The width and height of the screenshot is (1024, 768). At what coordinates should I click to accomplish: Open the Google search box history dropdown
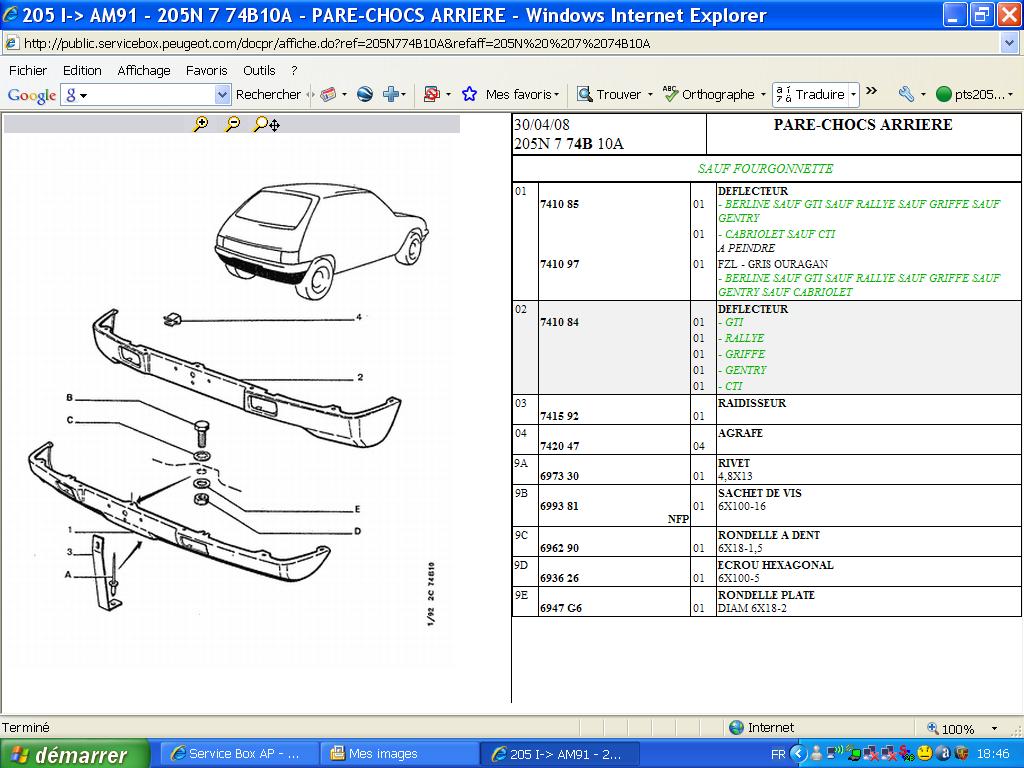pos(222,94)
